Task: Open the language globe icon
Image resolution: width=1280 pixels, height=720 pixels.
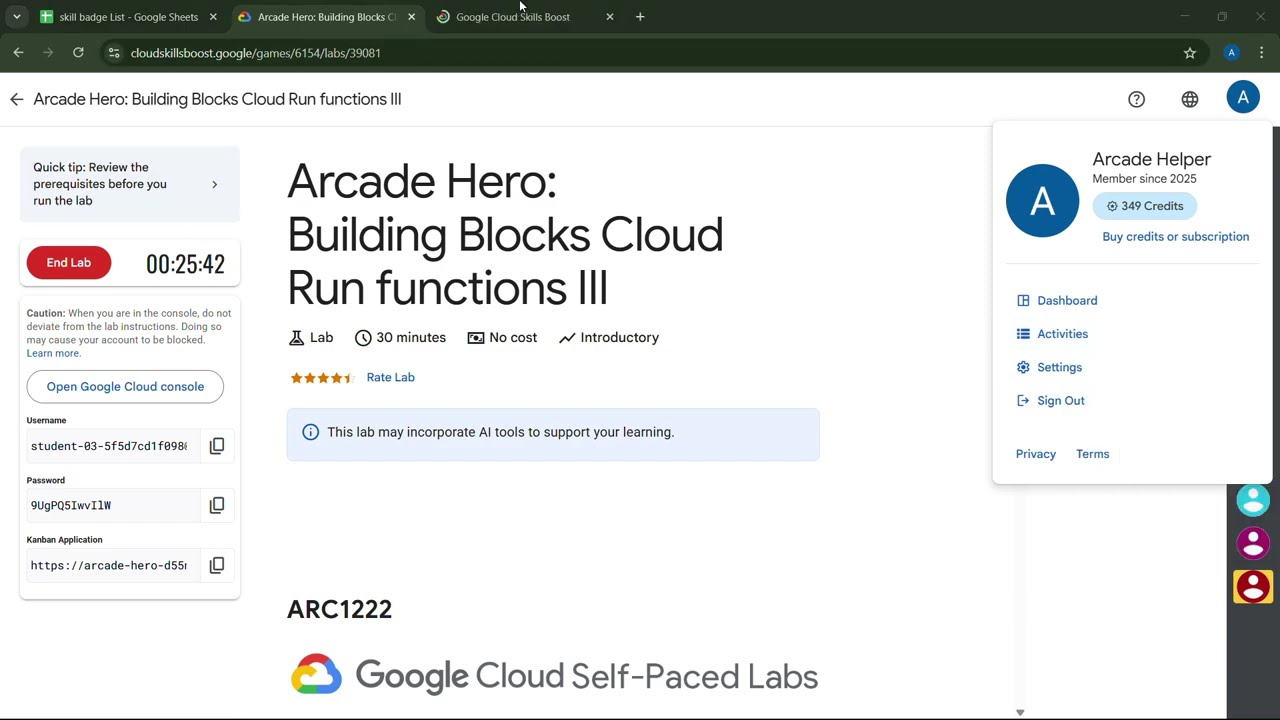Action: click(x=1189, y=99)
